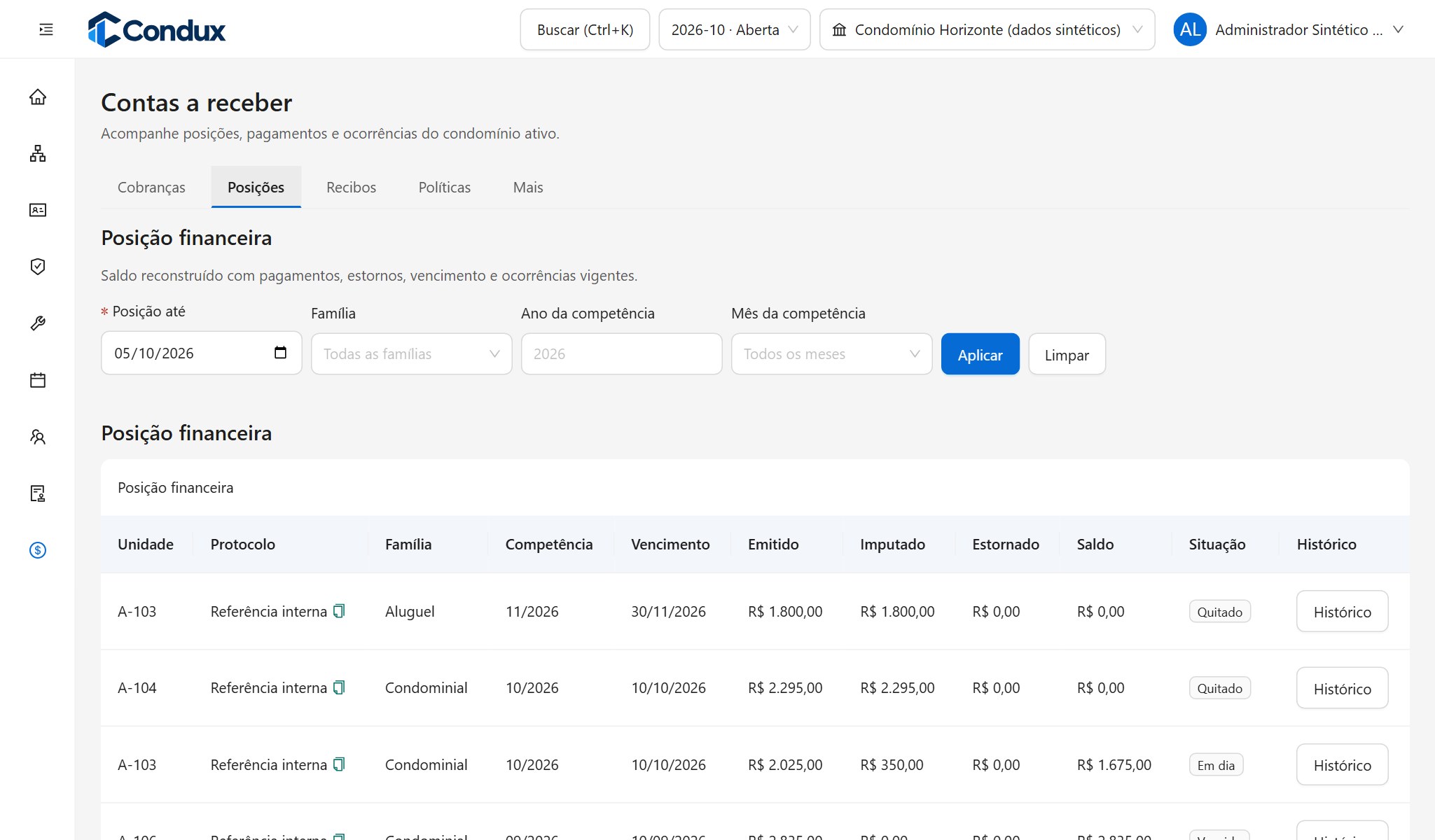Open the date picker calendar icon
The image size is (1435, 840).
pos(280,353)
